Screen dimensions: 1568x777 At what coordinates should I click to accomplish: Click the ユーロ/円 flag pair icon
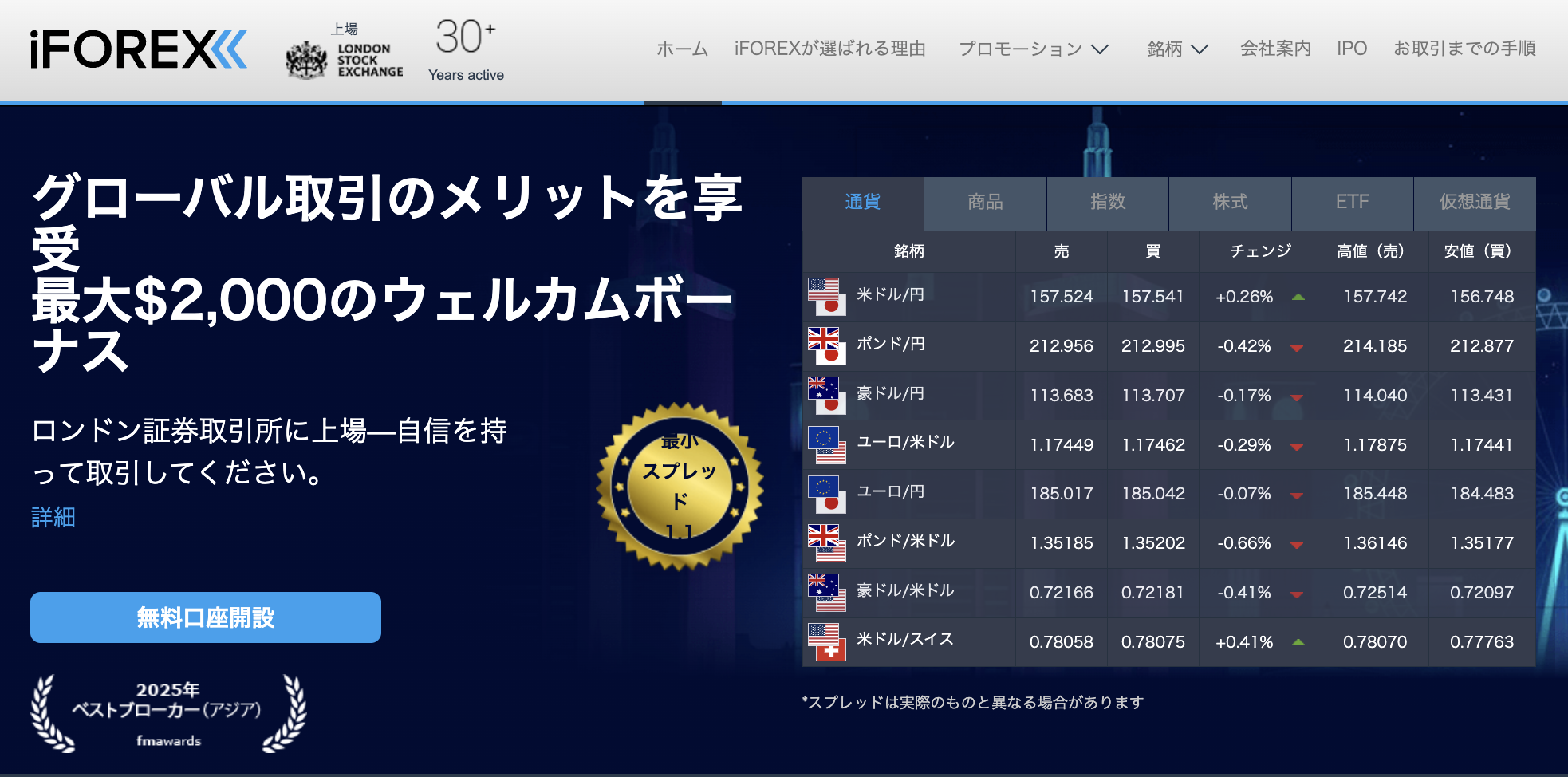pyautogui.click(x=826, y=494)
